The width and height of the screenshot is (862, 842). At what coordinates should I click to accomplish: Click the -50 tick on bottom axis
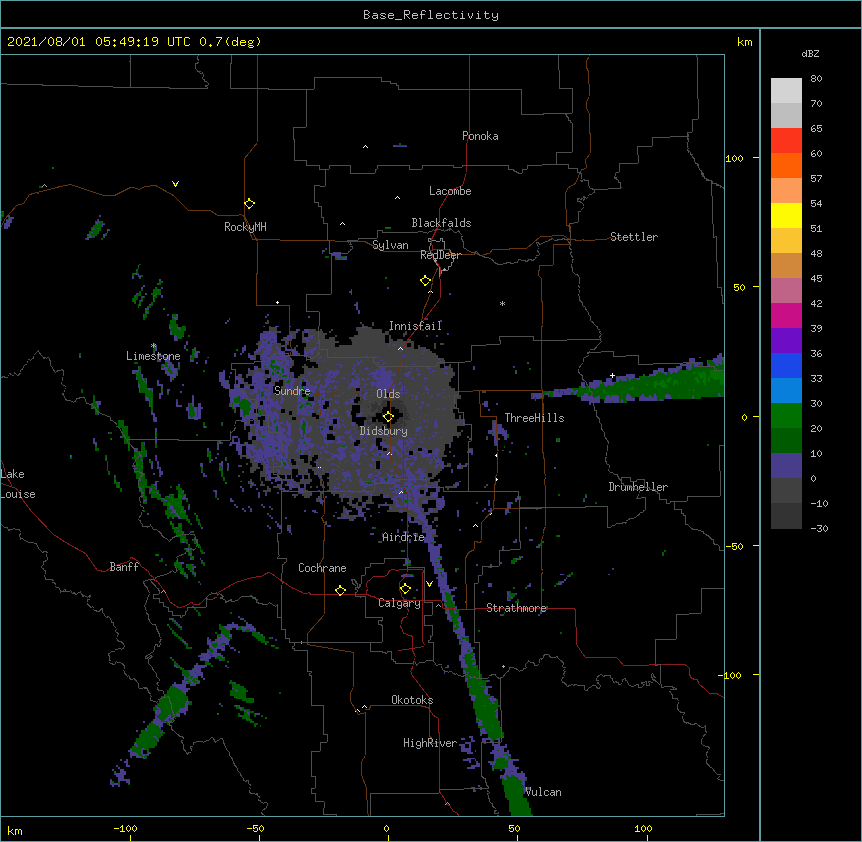coord(255,828)
